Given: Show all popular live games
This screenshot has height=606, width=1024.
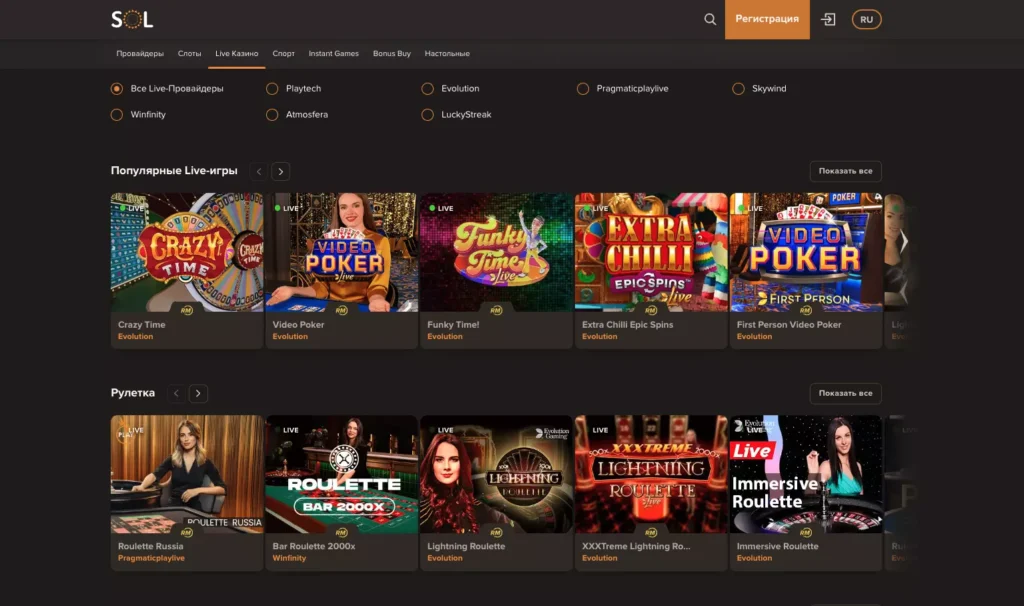Looking at the screenshot, I should coord(845,171).
